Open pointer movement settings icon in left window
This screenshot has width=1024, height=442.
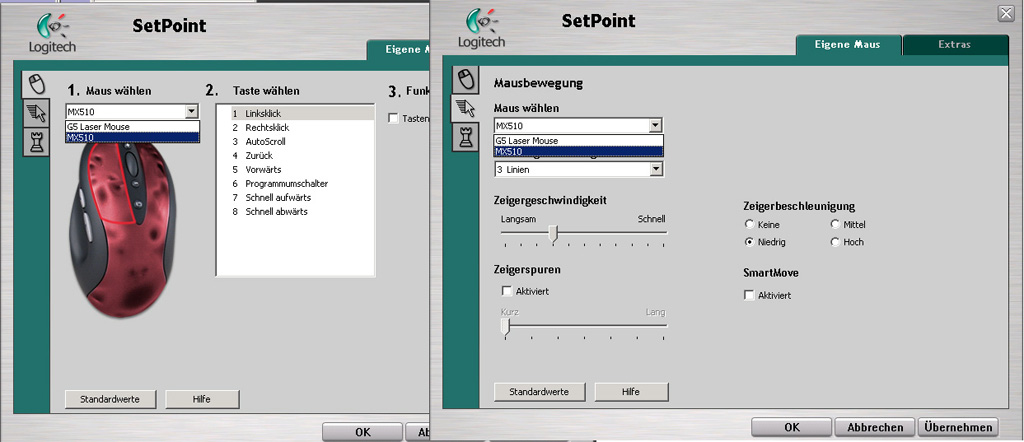[36, 113]
